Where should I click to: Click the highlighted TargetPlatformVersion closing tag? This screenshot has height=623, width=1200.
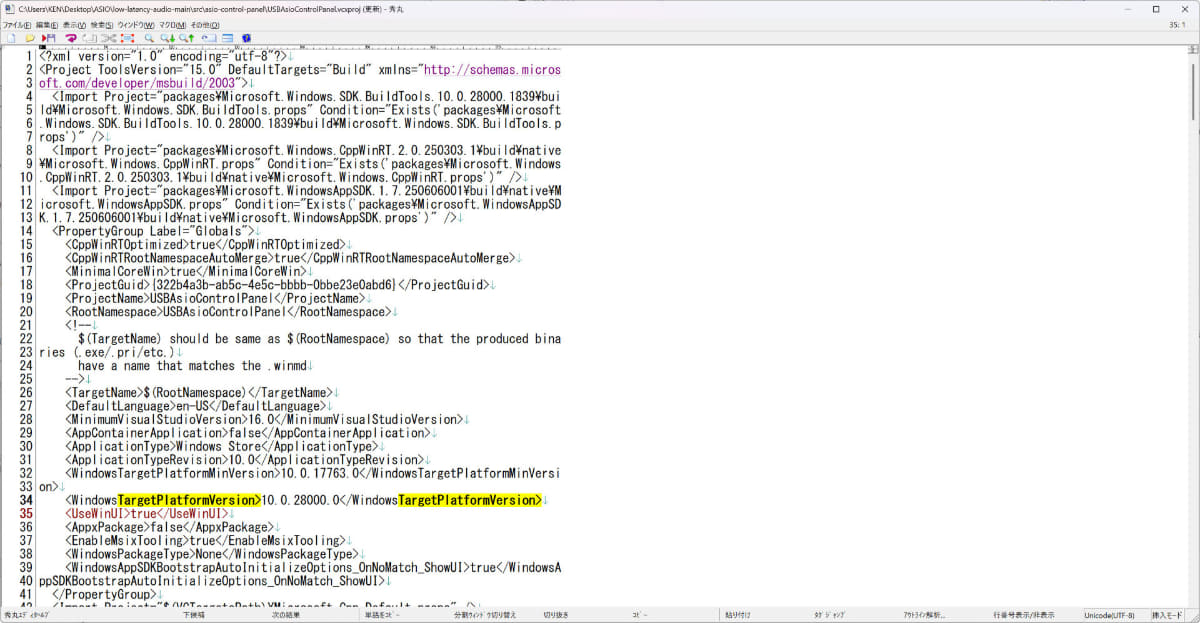pos(469,500)
